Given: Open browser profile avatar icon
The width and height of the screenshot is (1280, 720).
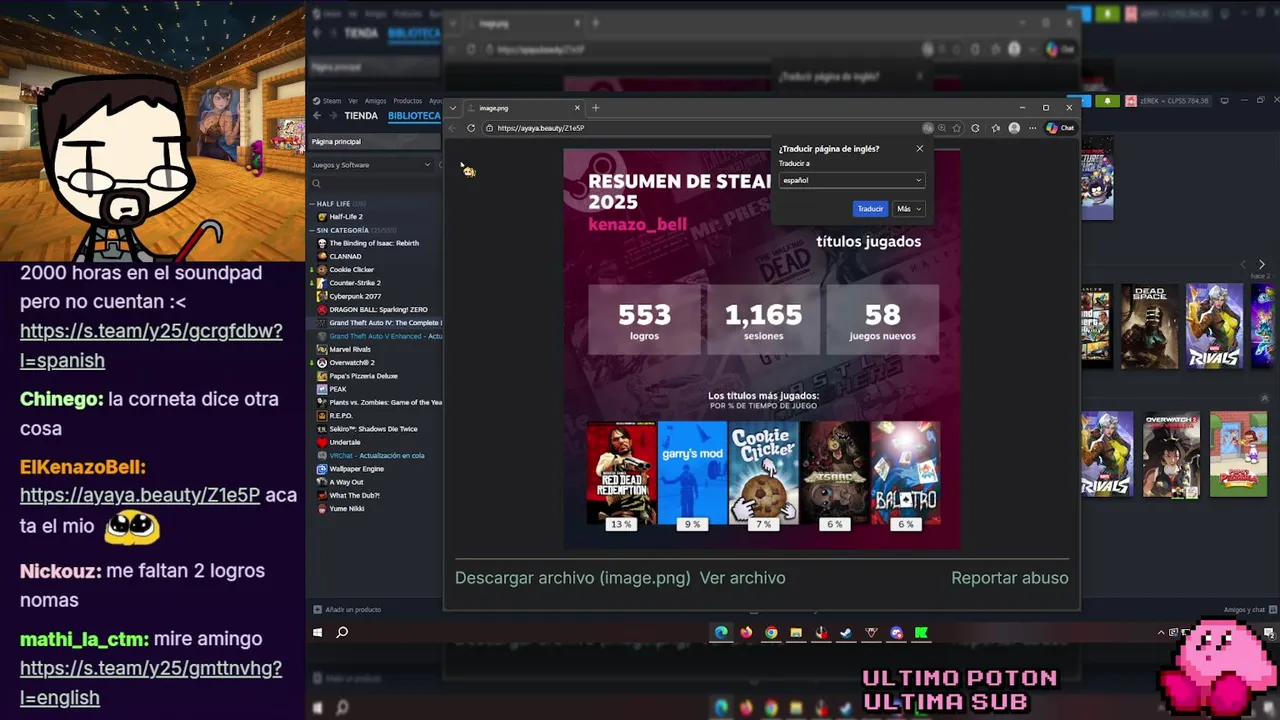Looking at the screenshot, I should (x=1015, y=128).
